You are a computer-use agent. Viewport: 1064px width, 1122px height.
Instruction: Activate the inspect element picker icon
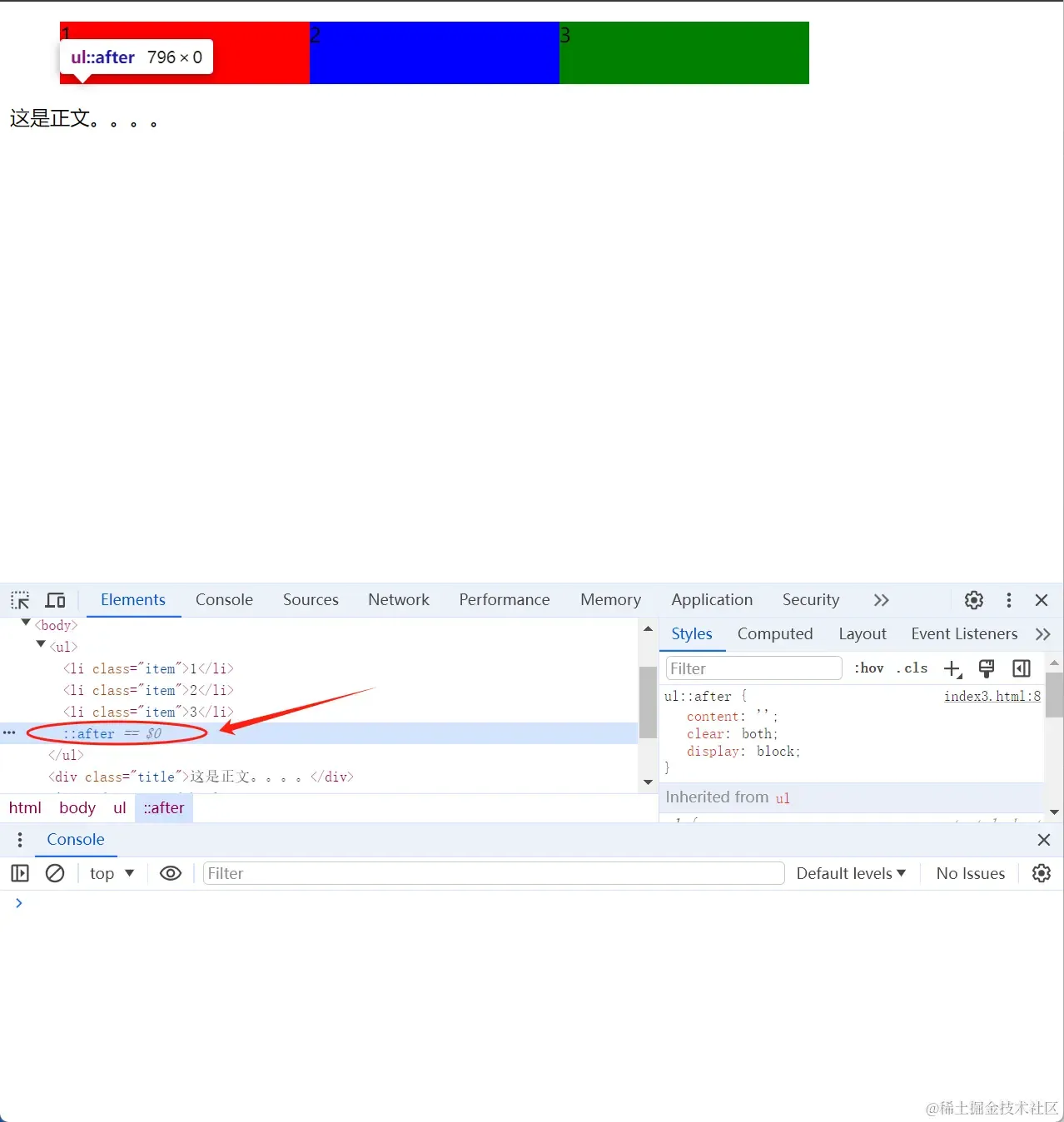20,600
